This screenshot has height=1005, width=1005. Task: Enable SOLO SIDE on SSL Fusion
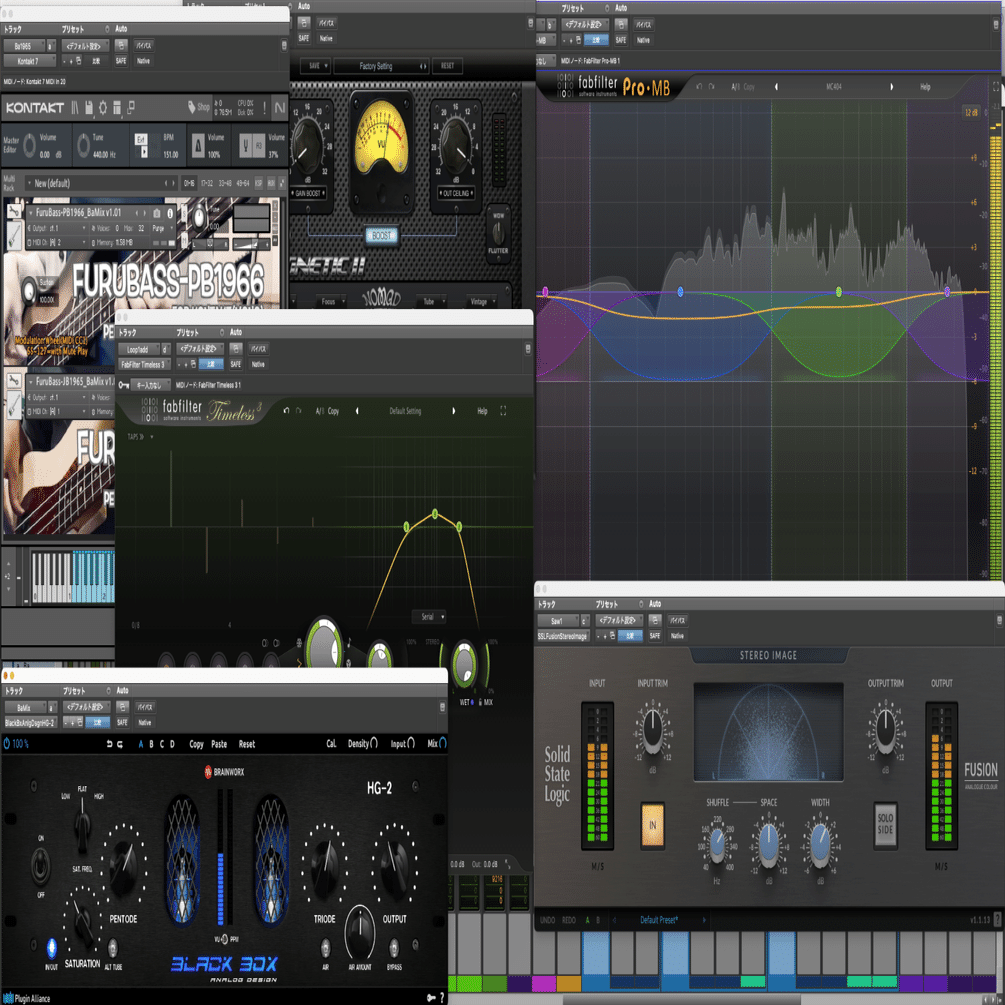(x=885, y=824)
